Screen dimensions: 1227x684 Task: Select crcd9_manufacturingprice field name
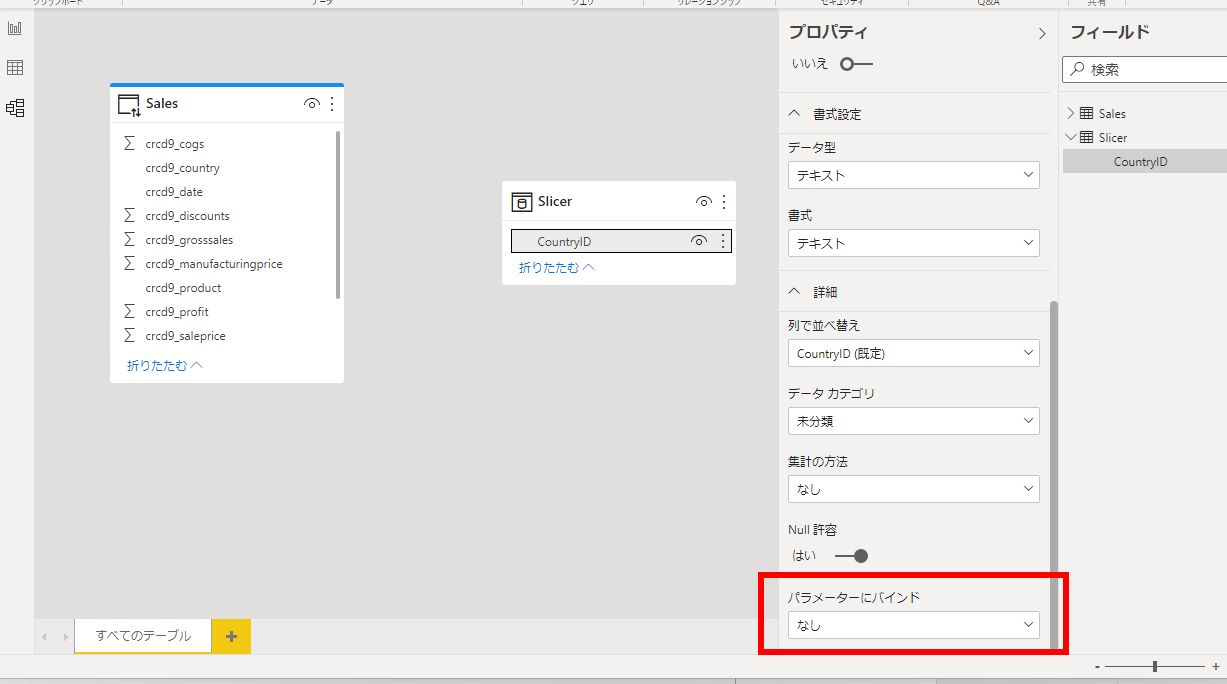coord(214,263)
